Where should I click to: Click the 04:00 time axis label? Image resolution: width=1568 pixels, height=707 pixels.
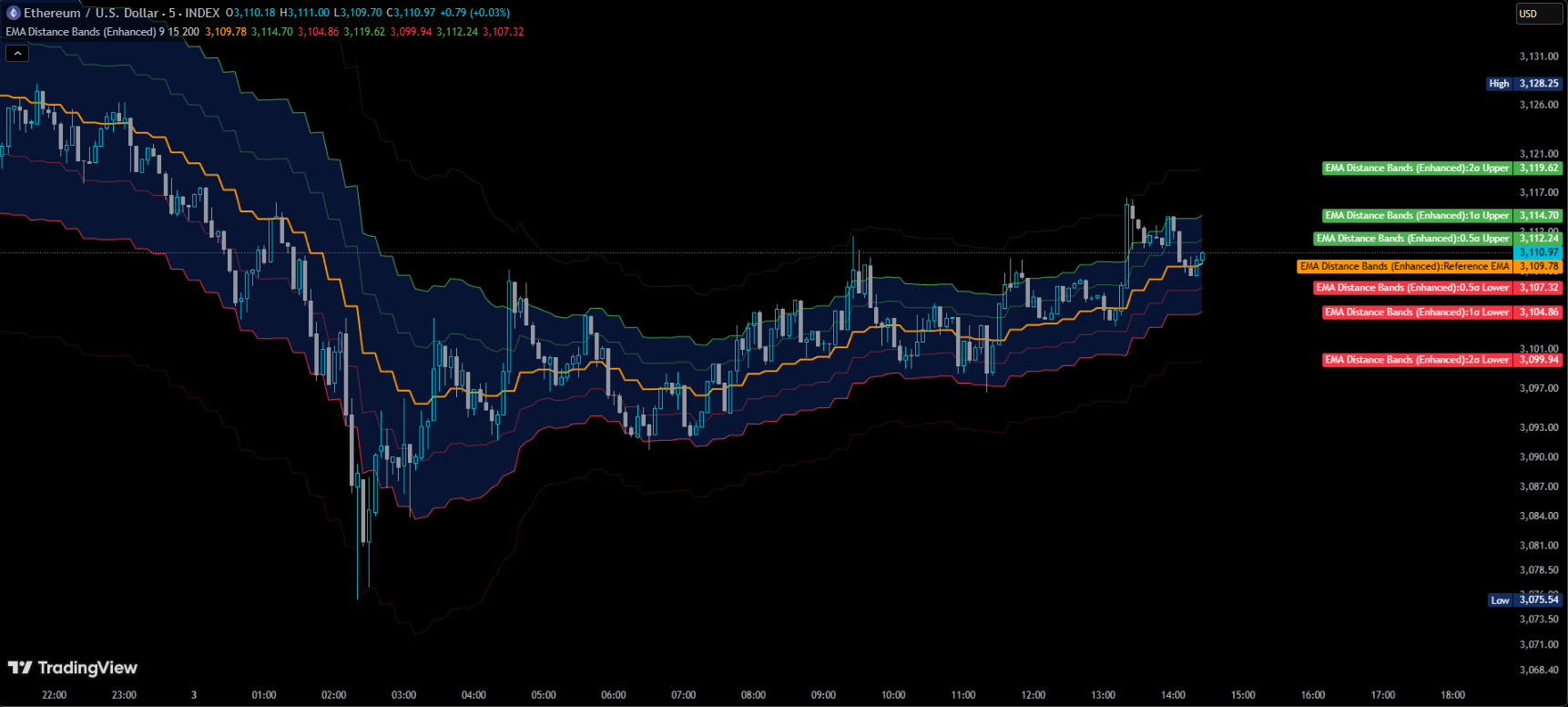click(473, 695)
